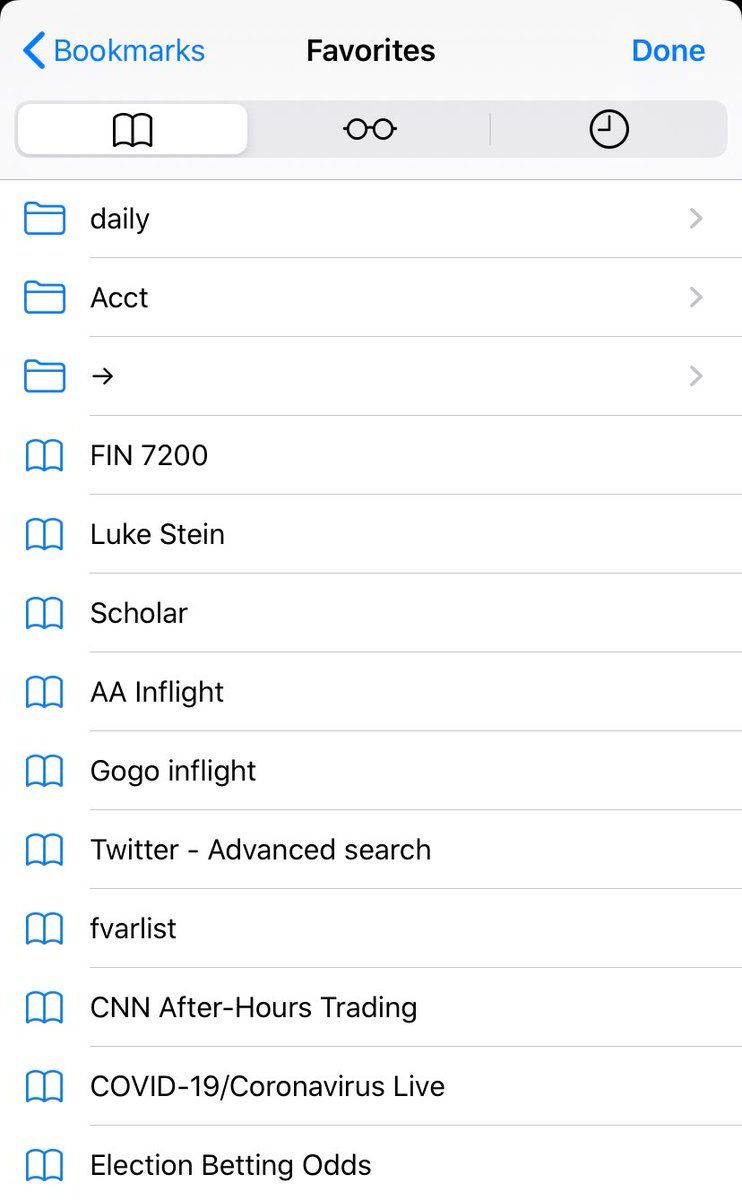
Task: Click the Acct folder icon
Action: tap(44, 297)
